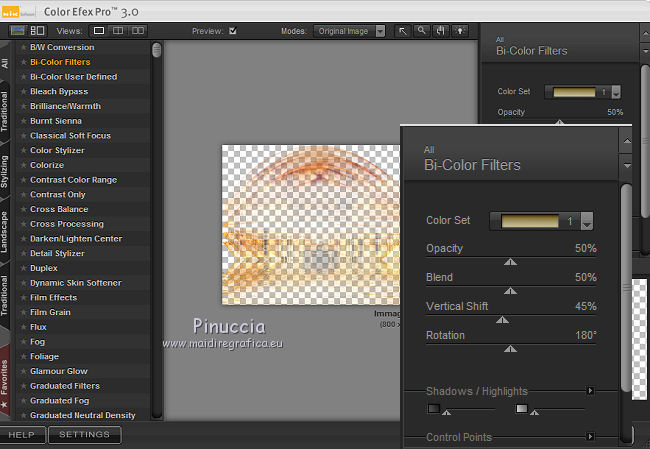Open the Stylizing category tab

[x=5, y=172]
